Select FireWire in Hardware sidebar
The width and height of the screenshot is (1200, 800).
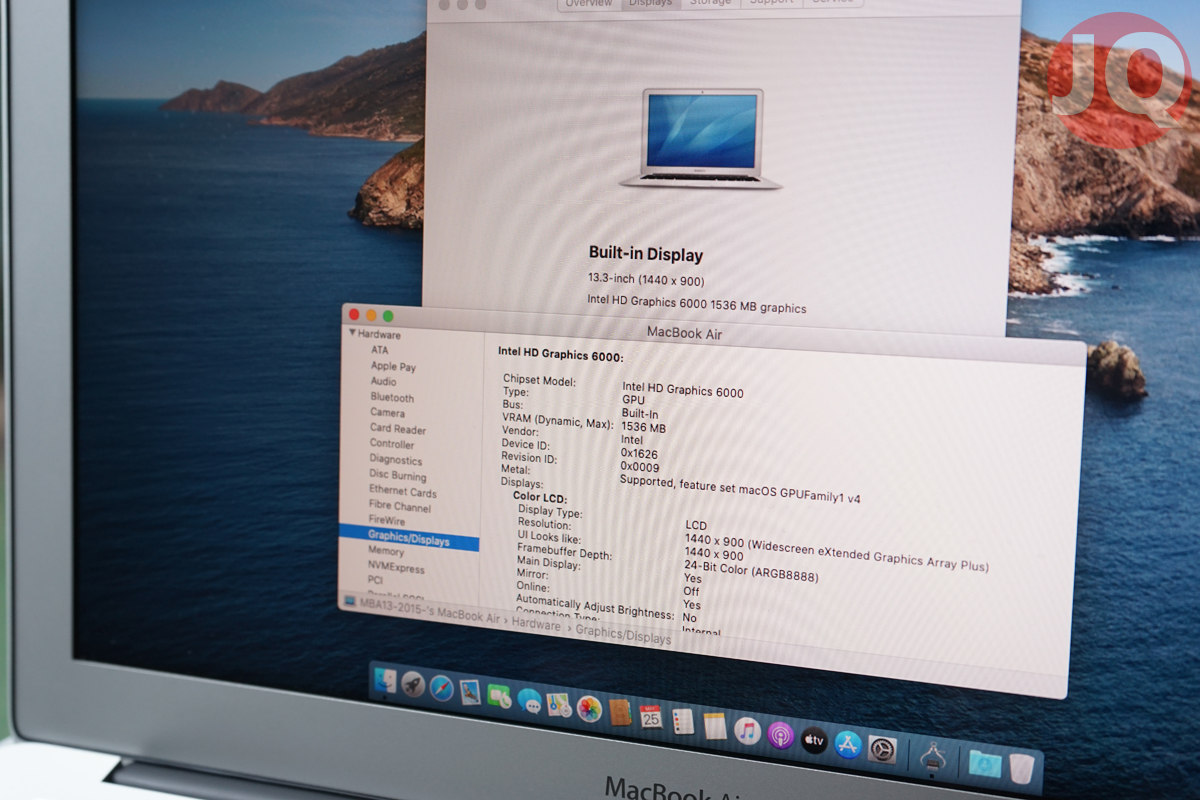point(386,521)
